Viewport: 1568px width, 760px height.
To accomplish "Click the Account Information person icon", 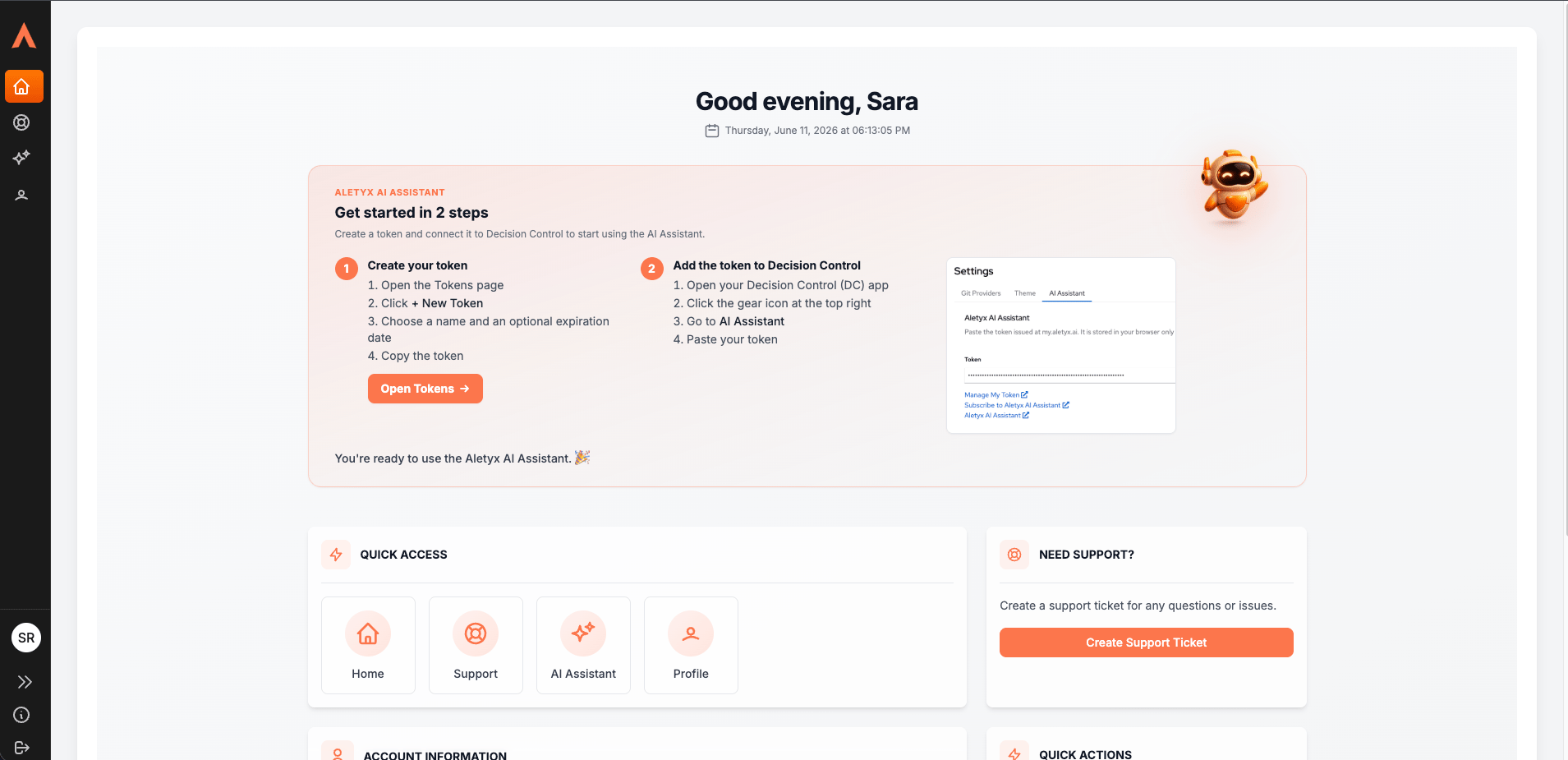I will (337, 753).
